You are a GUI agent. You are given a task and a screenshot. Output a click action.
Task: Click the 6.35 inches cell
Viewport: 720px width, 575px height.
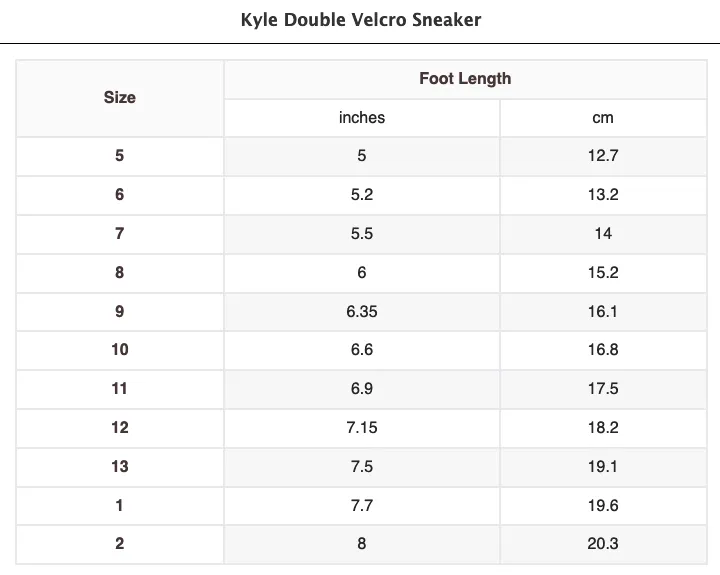pyautogui.click(x=362, y=312)
